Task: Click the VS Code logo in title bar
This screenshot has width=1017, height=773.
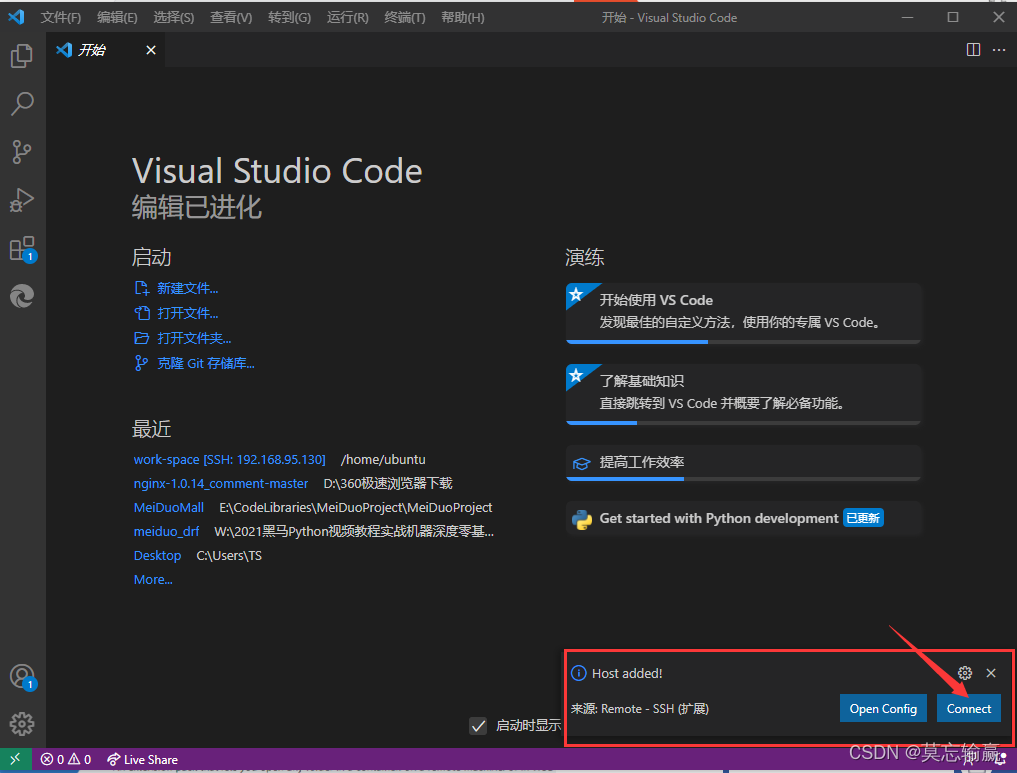Action: pos(16,17)
